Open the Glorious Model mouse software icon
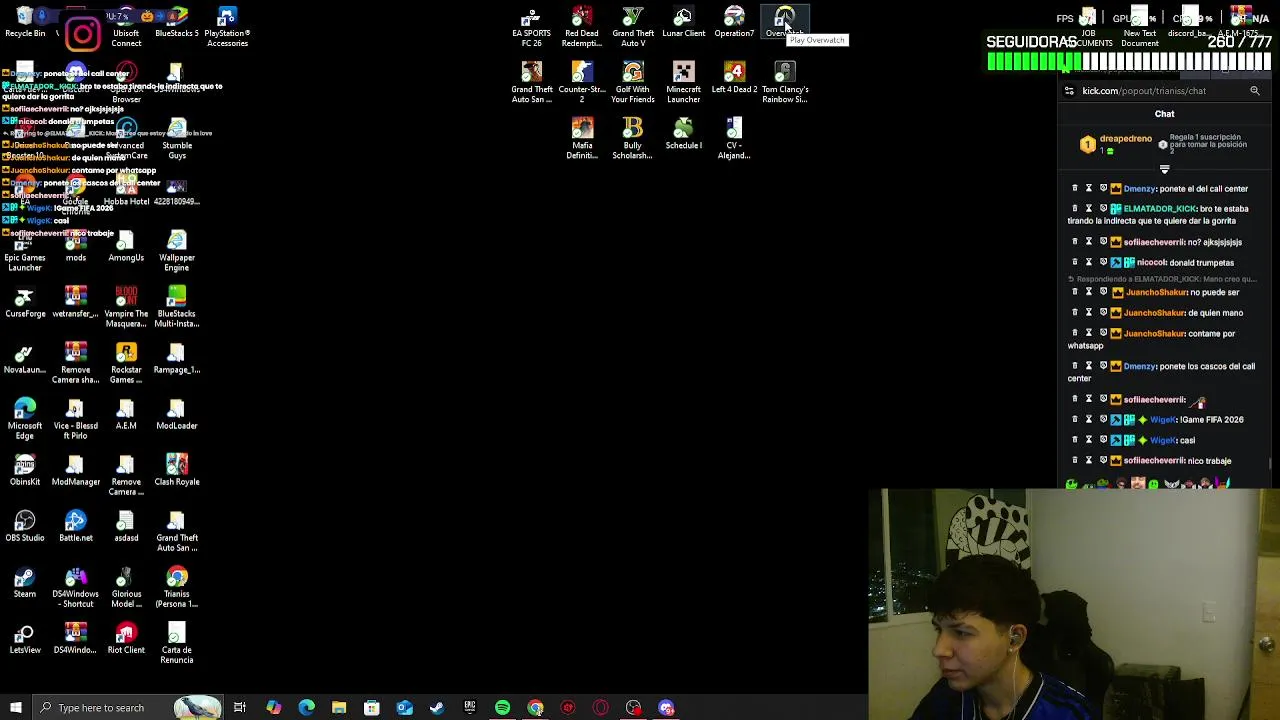 (126, 586)
